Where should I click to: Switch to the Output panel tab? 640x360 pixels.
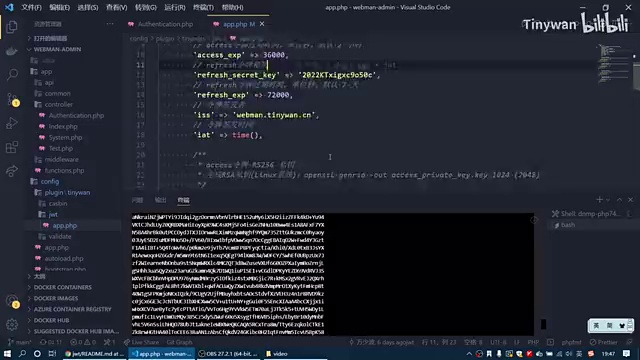coord(160,200)
